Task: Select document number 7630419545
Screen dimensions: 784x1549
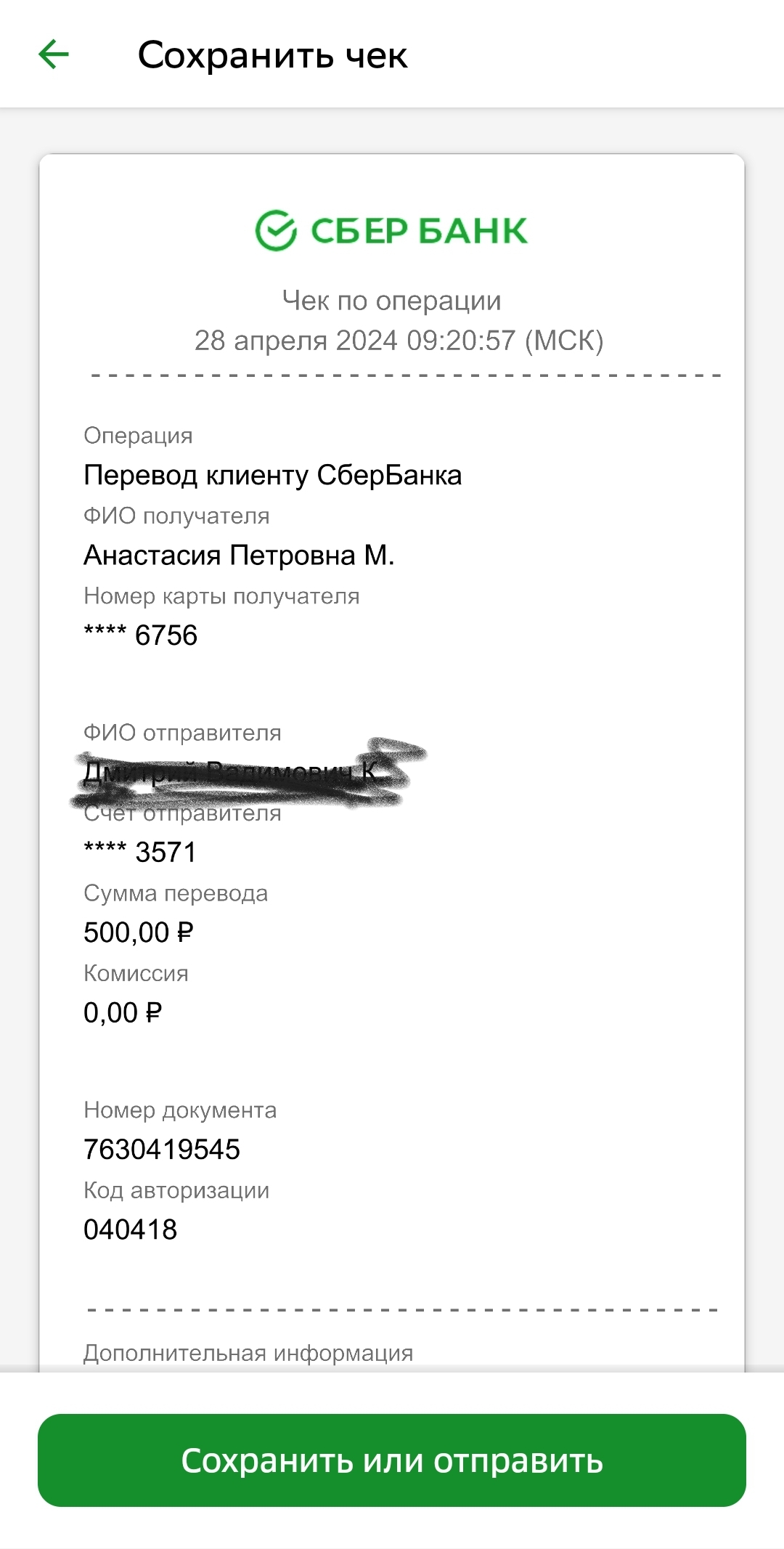Action: click(162, 1150)
